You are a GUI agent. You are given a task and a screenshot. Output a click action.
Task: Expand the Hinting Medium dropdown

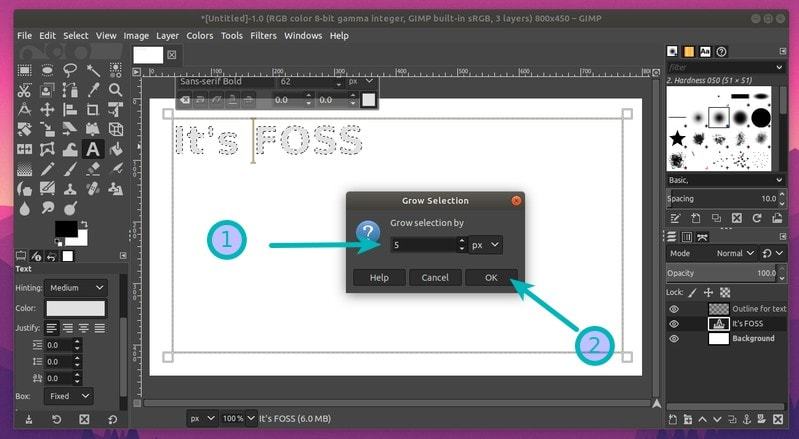[75, 288]
